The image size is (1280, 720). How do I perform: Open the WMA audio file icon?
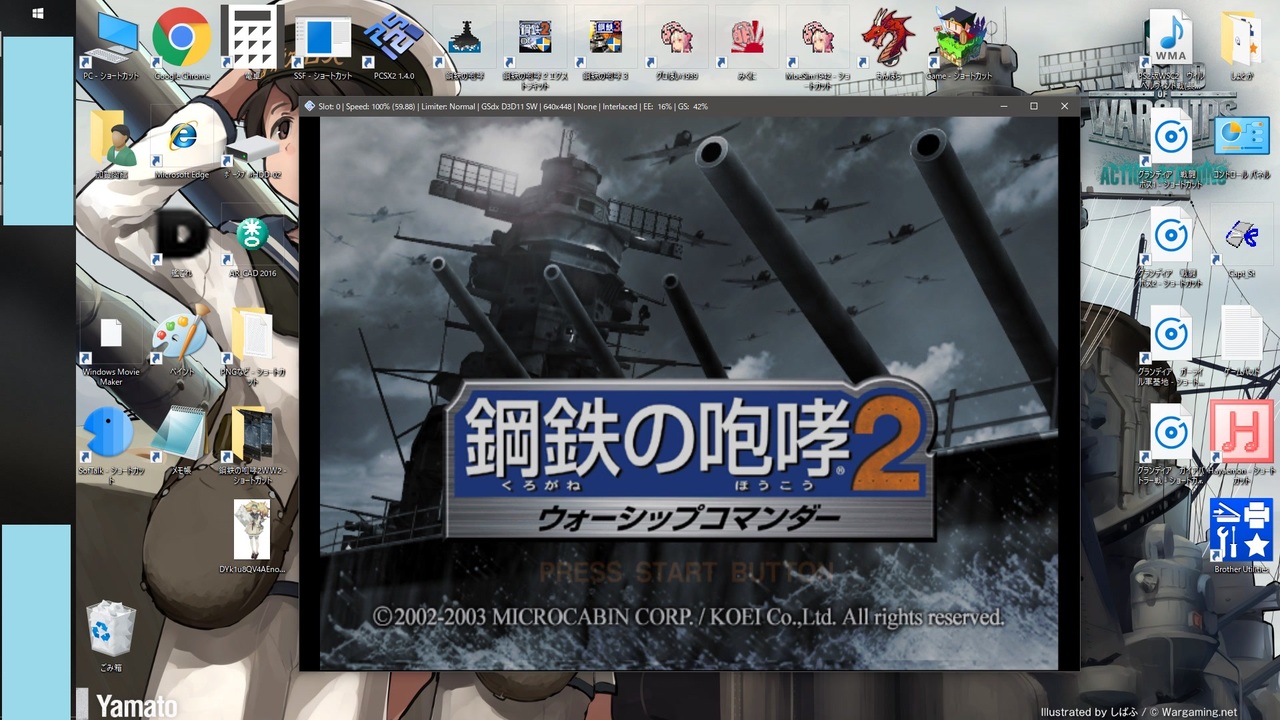1170,38
